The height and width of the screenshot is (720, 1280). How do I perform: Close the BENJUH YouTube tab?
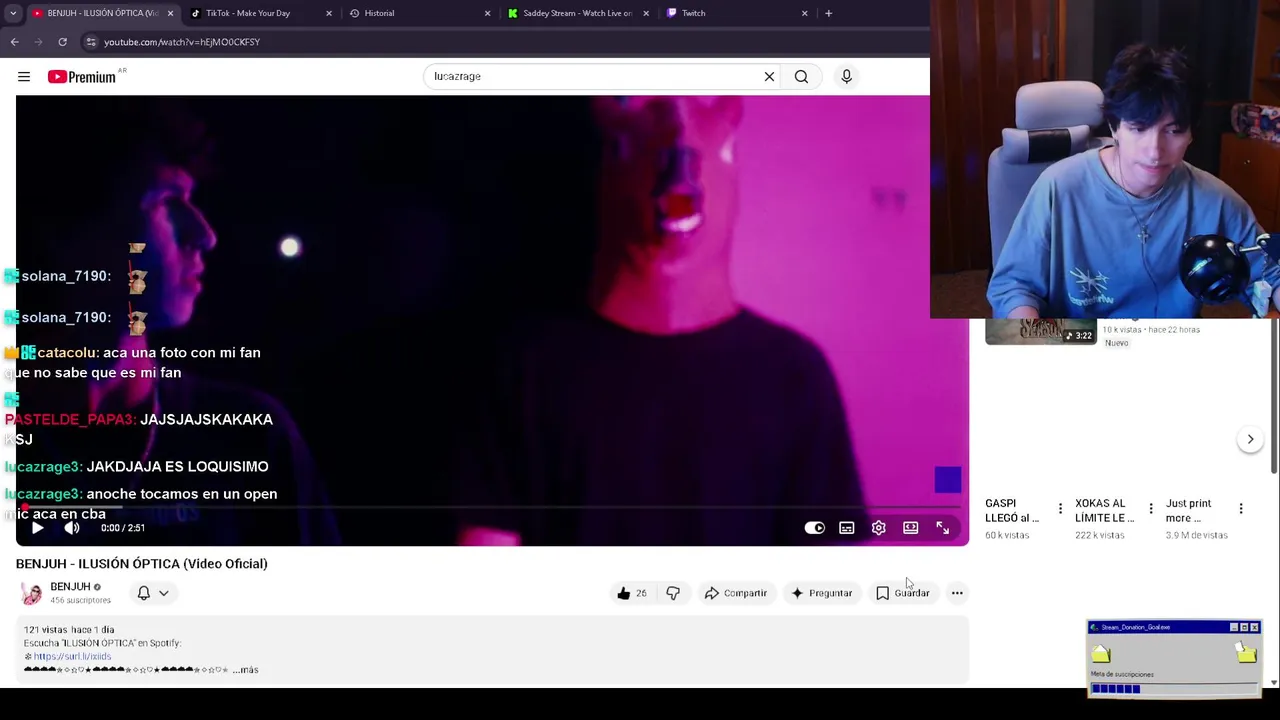click(x=170, y=13)
